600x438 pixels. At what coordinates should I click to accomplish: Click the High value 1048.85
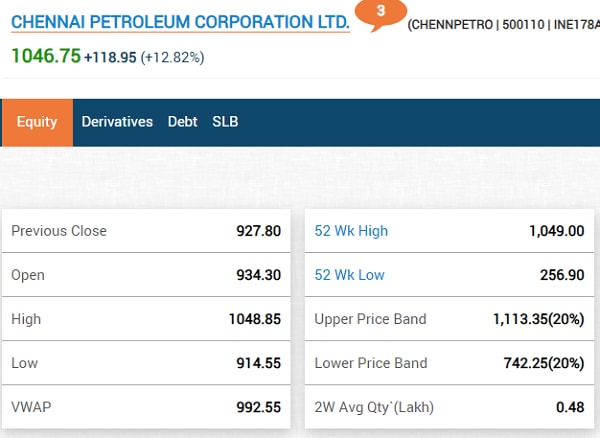click(x=254, y=319)
